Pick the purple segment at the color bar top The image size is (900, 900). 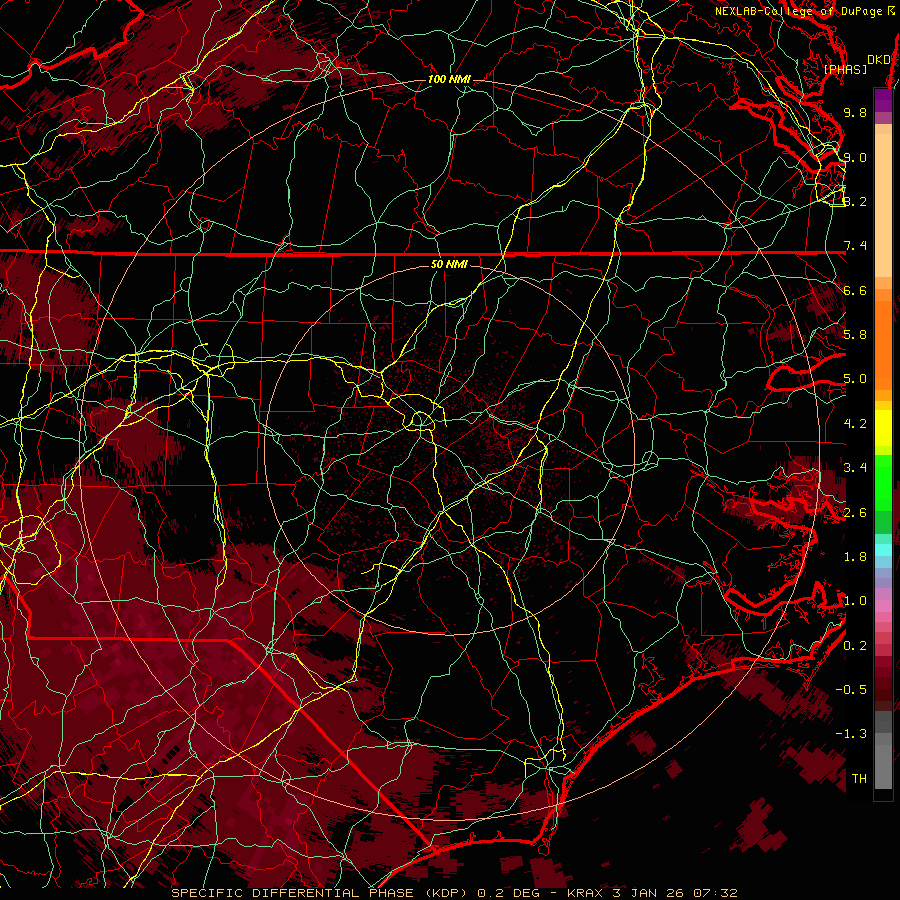(x=883, y=100)
